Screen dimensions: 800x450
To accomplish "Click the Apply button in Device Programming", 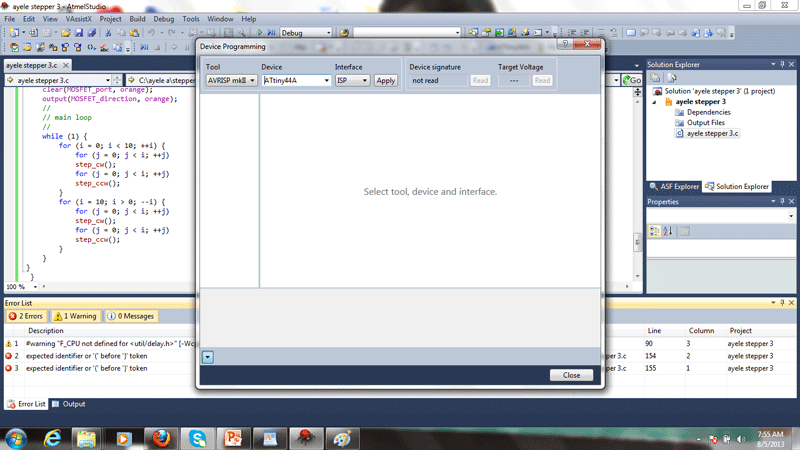I will point(386,81).
